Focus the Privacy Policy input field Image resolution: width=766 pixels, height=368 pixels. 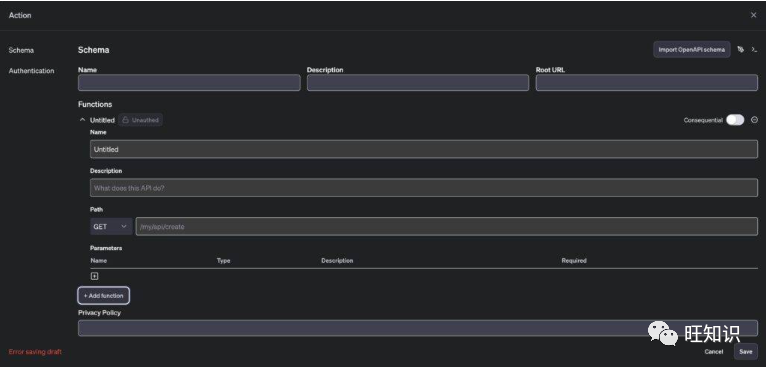pyautogui.click(x=418, y=328)
